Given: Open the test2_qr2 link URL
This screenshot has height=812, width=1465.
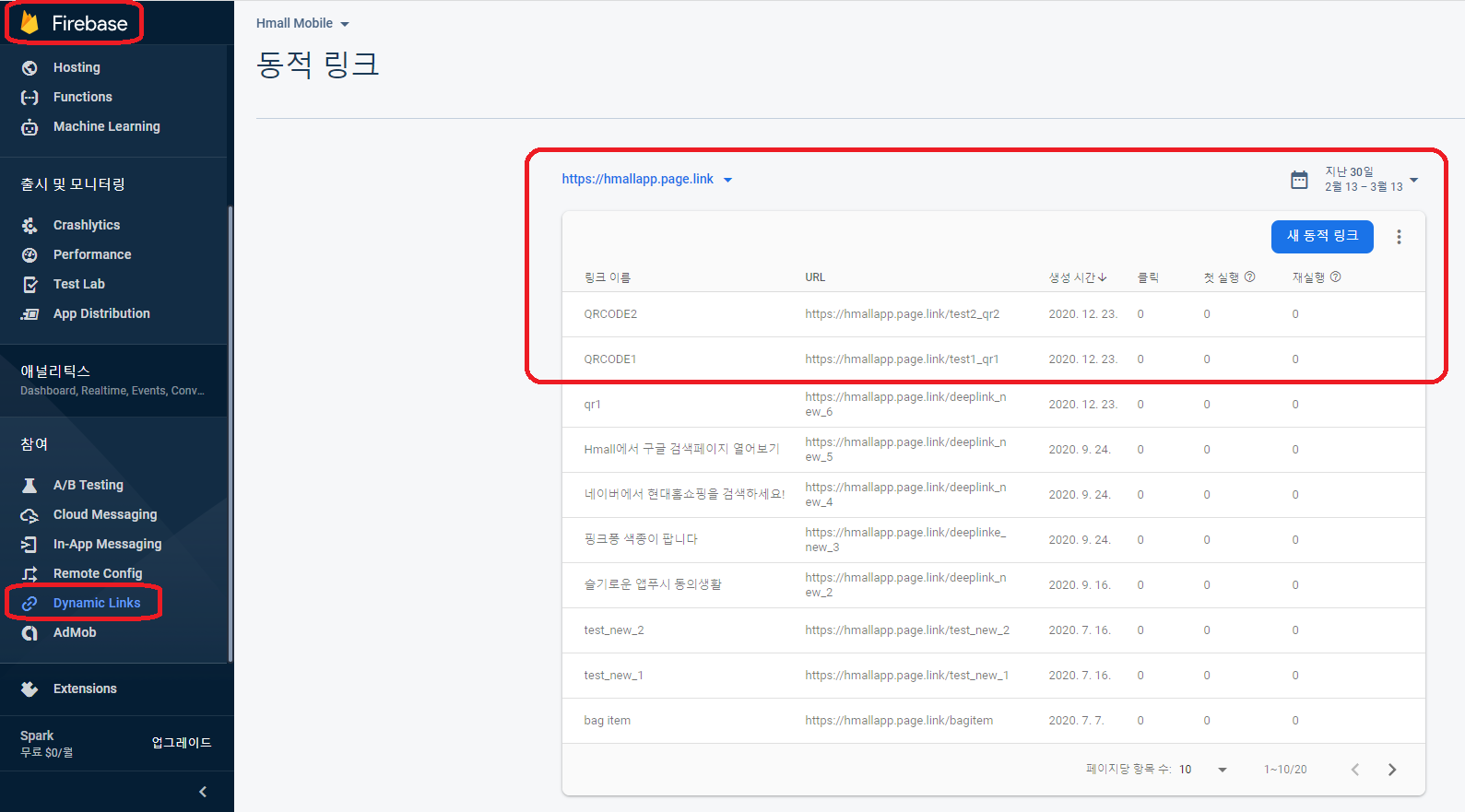Looking at the screenshot, I should [x=902, y=314].
